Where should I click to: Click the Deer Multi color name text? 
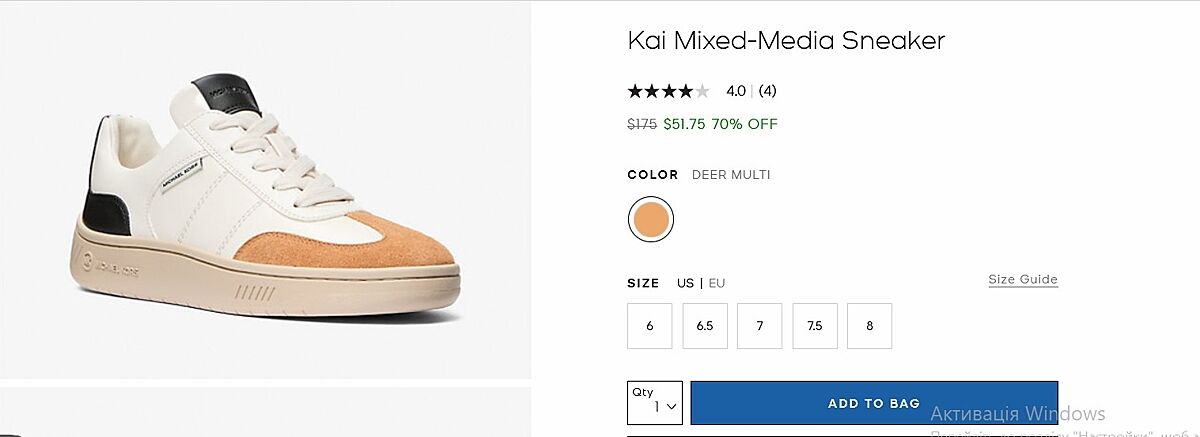(731, 175)
